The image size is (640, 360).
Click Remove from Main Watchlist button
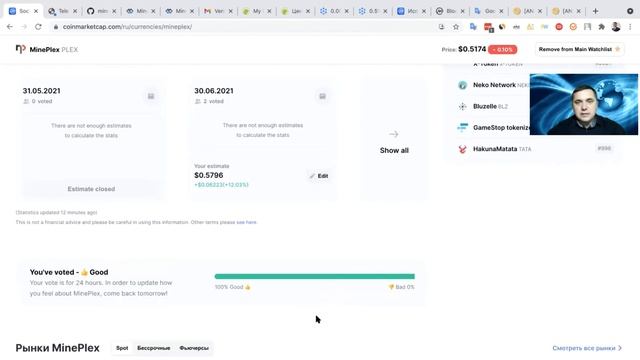579,49
